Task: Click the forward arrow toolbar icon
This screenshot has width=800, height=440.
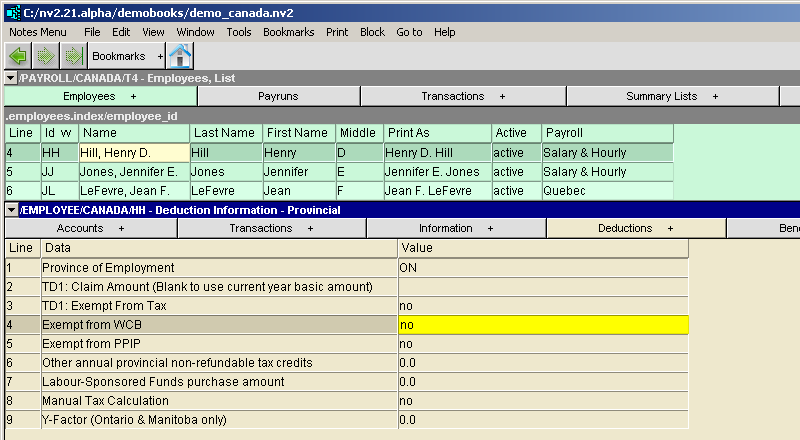Action: point(45,56)
